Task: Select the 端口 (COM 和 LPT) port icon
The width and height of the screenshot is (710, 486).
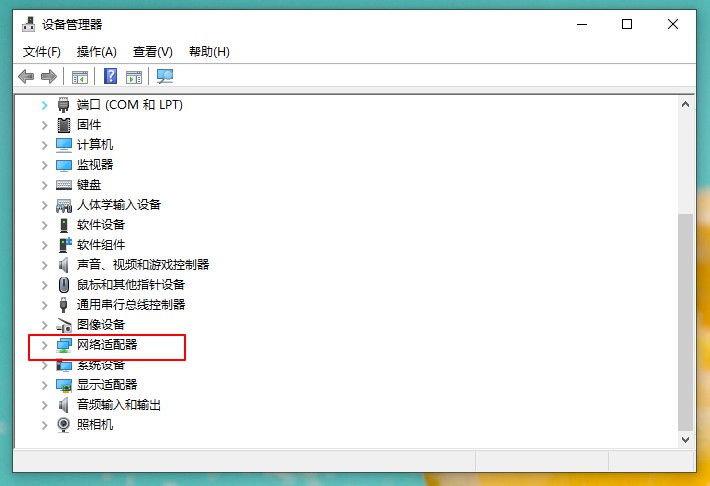Action: click(63, 105)
